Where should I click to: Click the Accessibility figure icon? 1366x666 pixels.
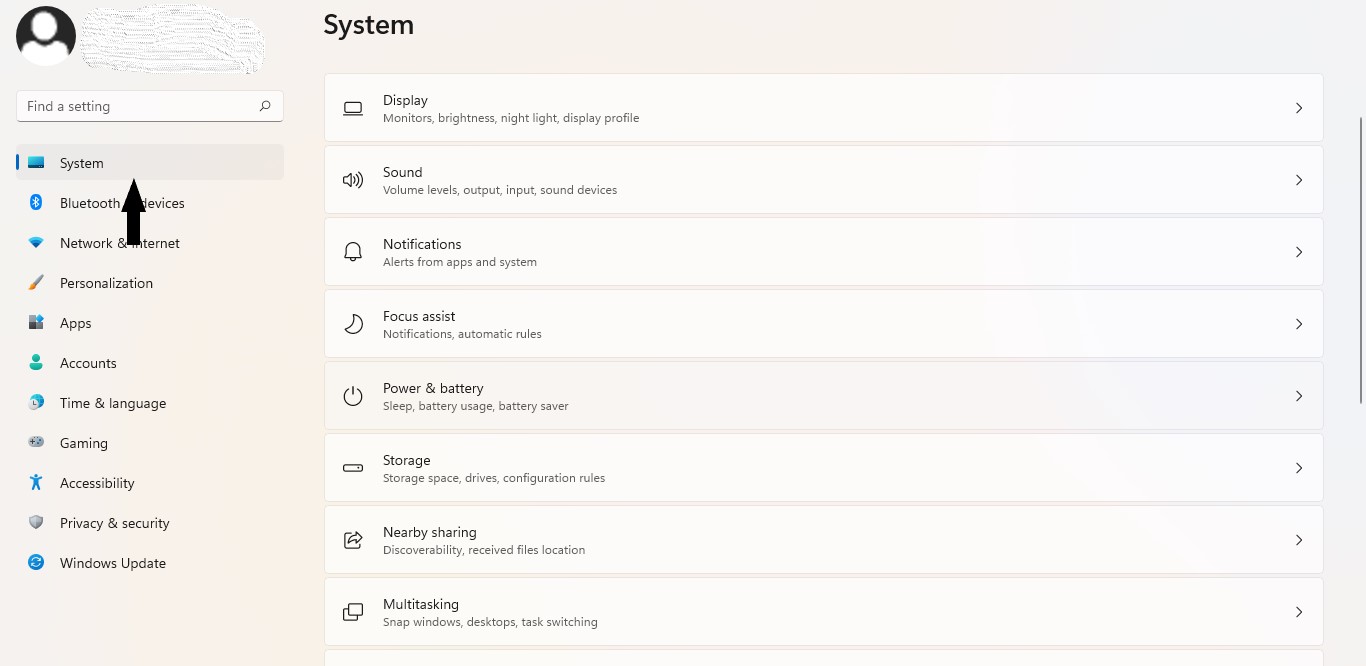pos(36,482)
